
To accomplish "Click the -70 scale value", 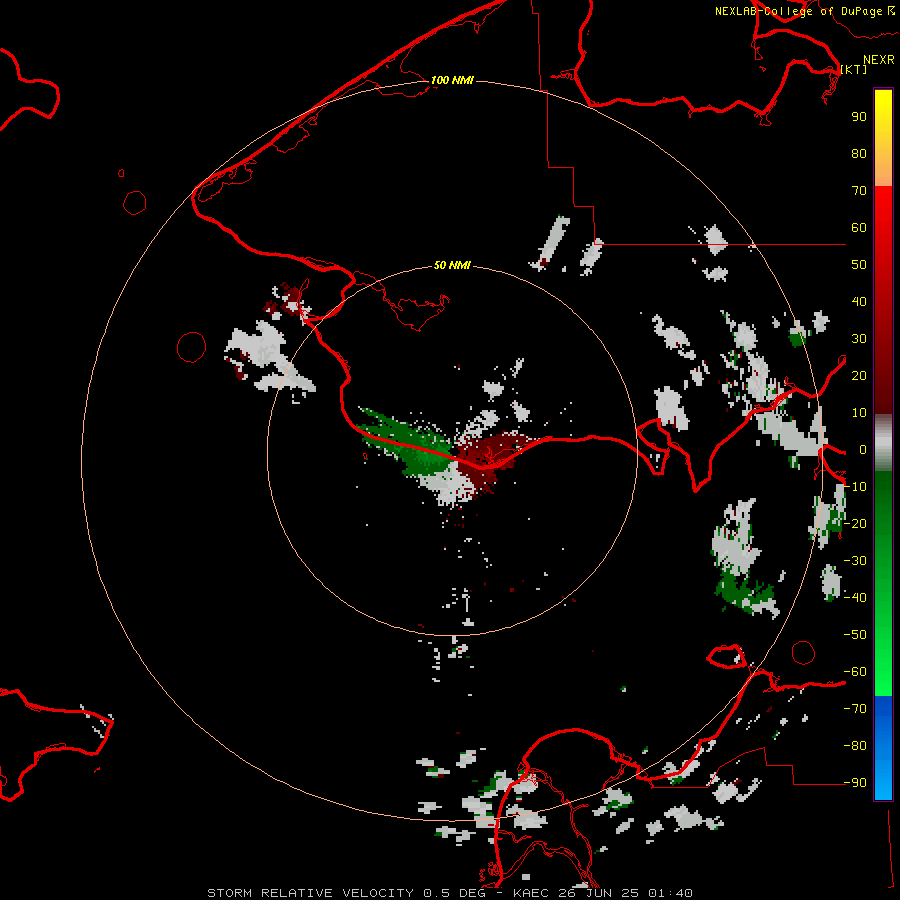I will click(855, 709).
